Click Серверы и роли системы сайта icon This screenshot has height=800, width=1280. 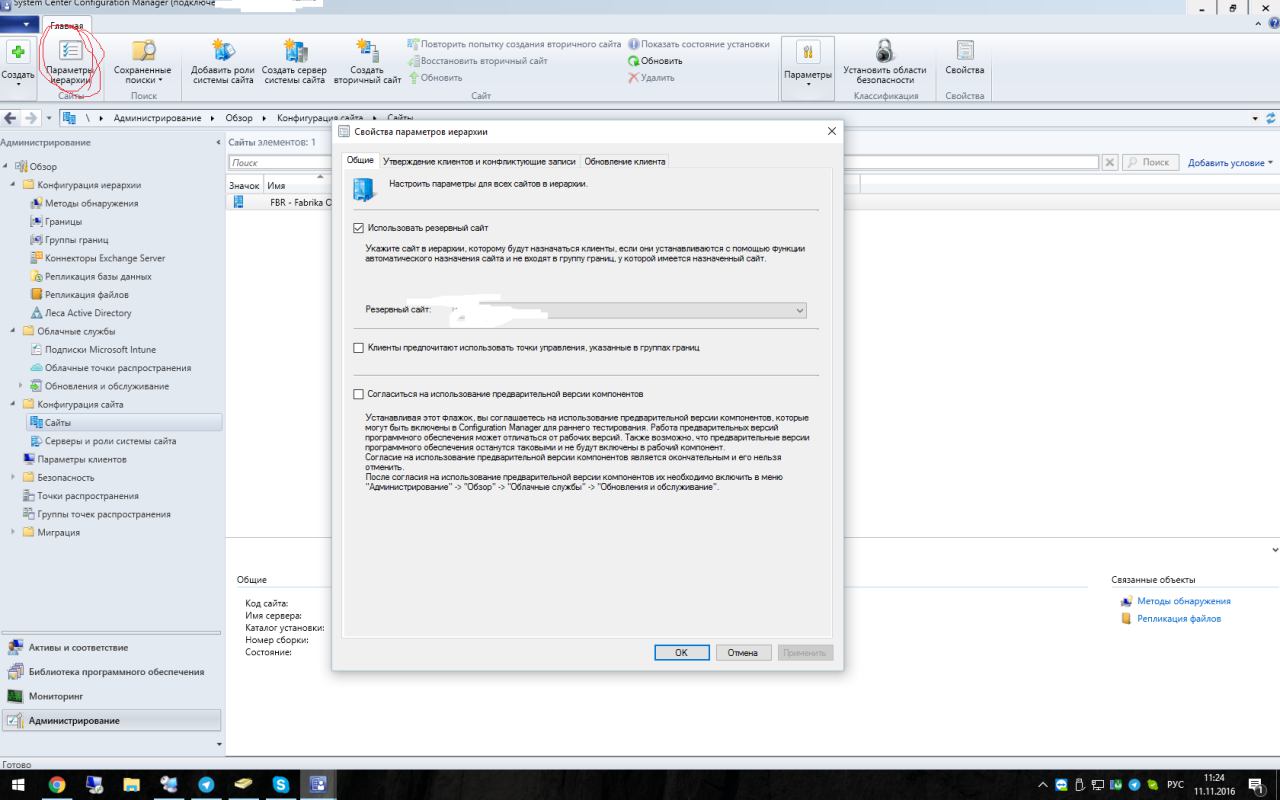37,441
